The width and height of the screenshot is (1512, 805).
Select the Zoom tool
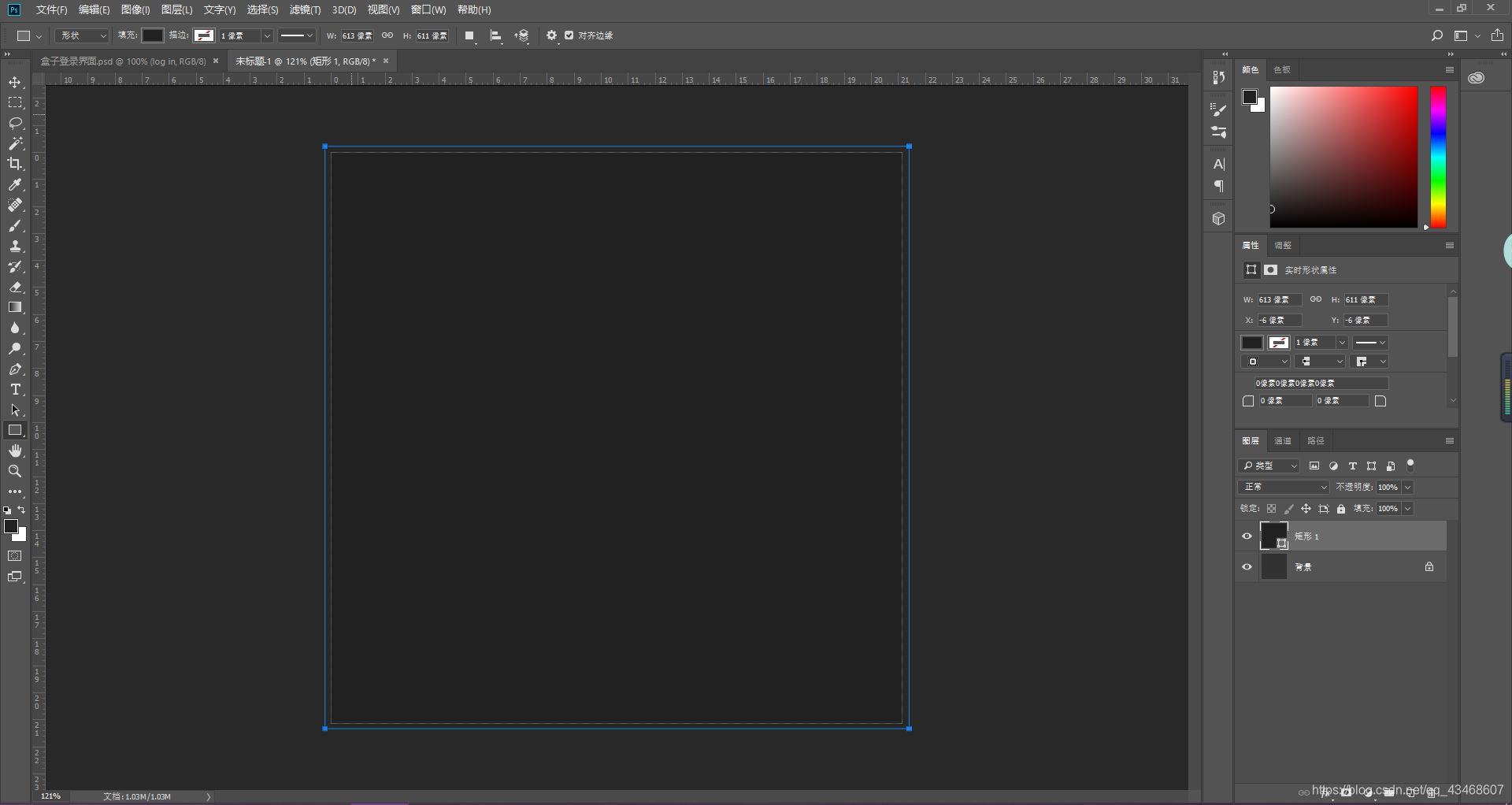[x=15, y=472]
